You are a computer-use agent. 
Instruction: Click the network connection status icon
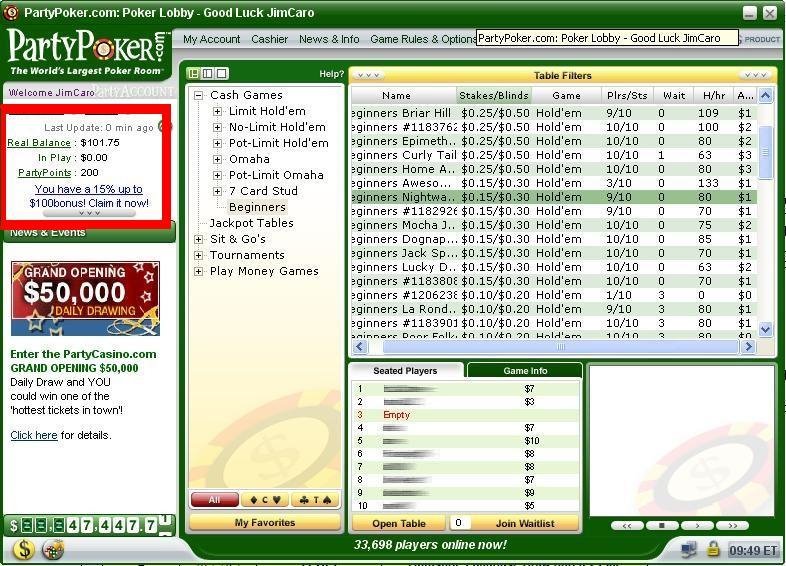pyautogui.click(x=688, y=550)
